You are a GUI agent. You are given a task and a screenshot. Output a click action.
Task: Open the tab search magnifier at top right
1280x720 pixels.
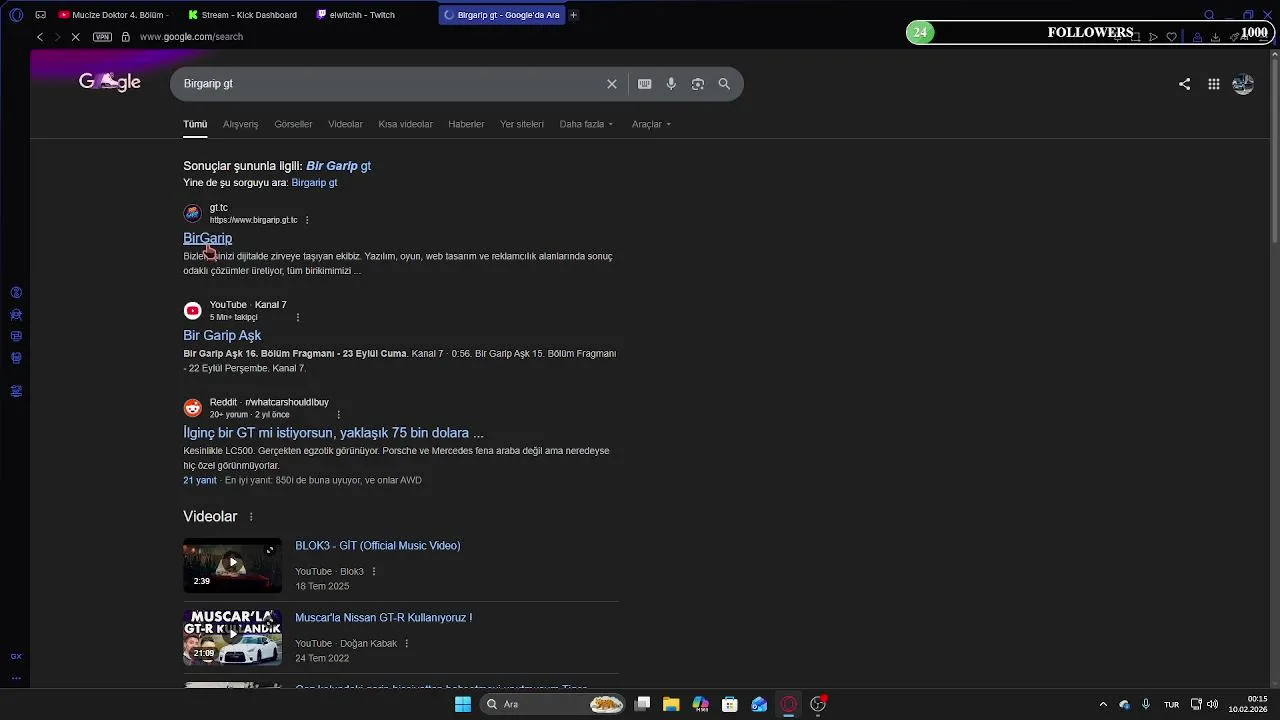click(1209, 15)
